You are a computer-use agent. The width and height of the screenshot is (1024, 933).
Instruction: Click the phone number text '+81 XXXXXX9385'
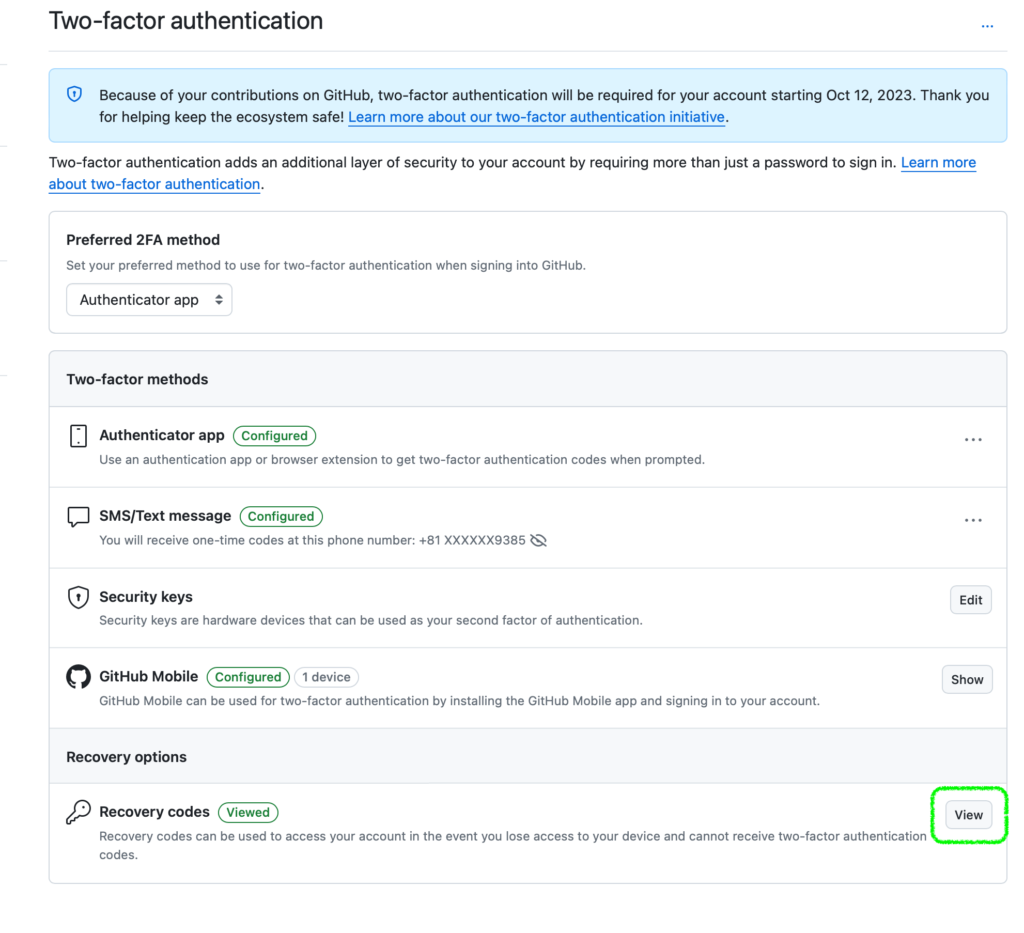472,541
